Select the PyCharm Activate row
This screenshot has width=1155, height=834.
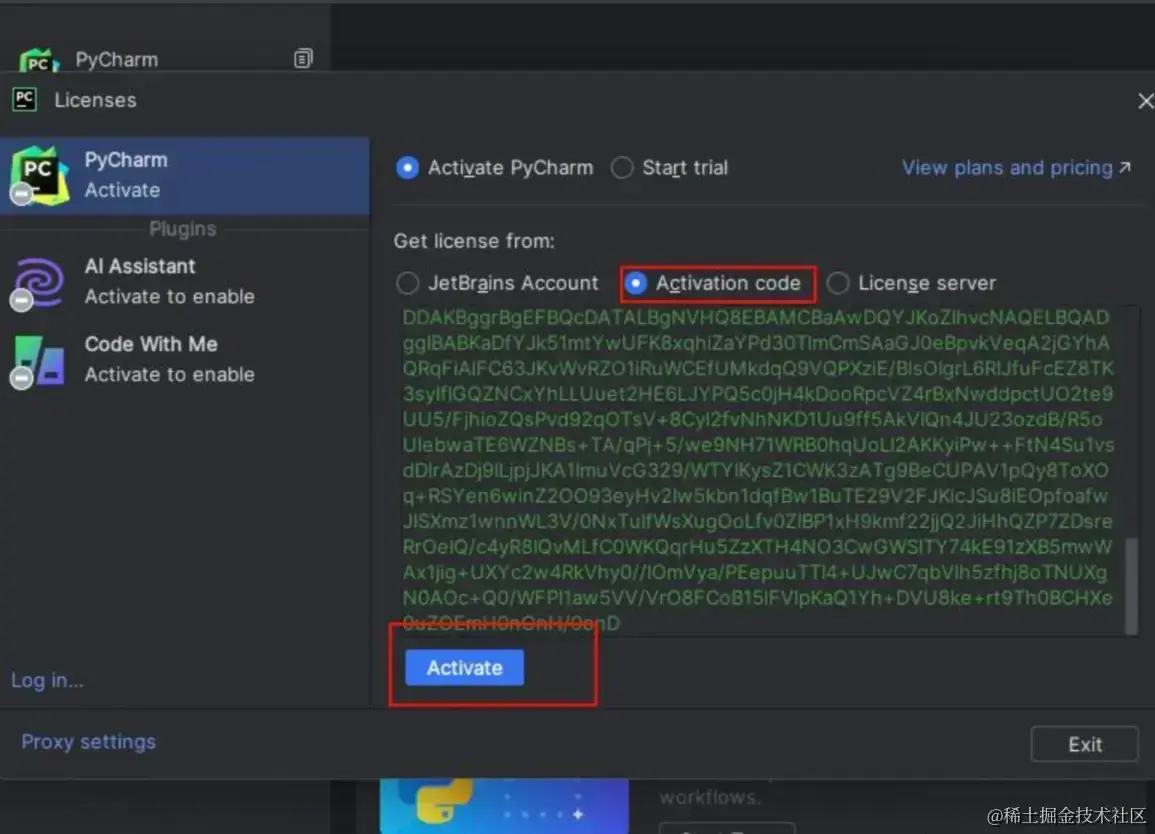point(184,175)
